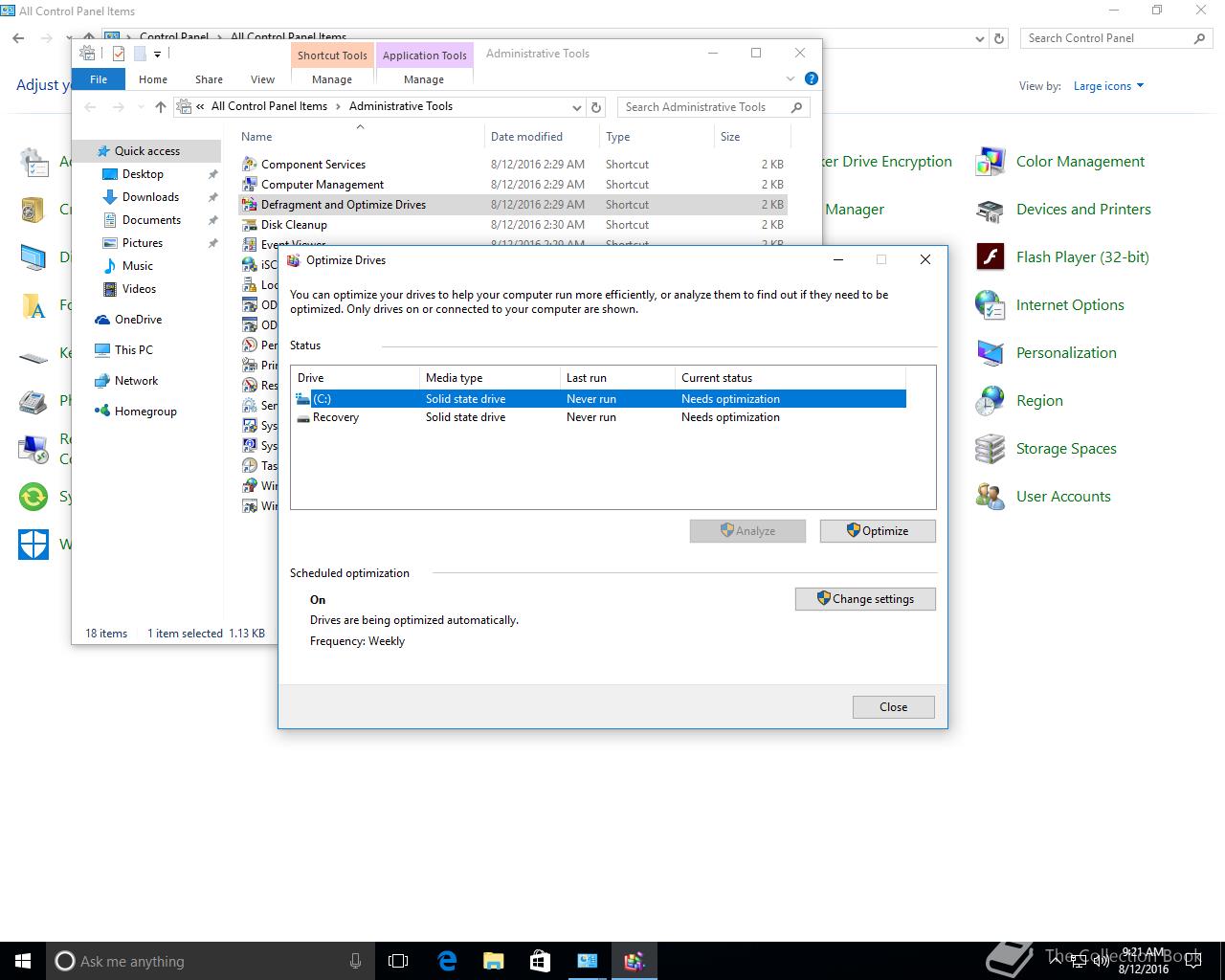Image resolution: width=1225 pixels, height=980 pixels.
Task: Expand the Explorer ribbon chevron
Action: pyautogui.click(x=791, y=79)
